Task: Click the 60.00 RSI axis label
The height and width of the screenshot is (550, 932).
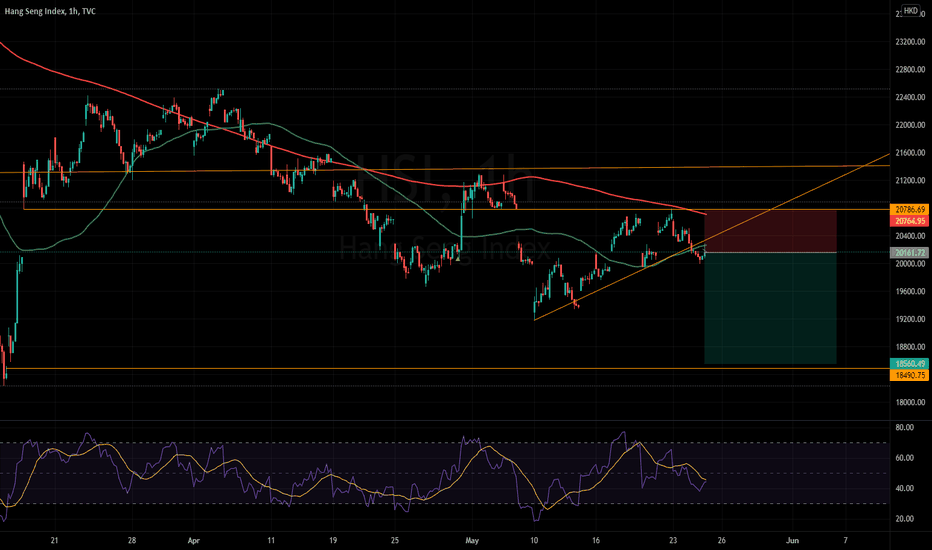Action: (x=905, y=458)
